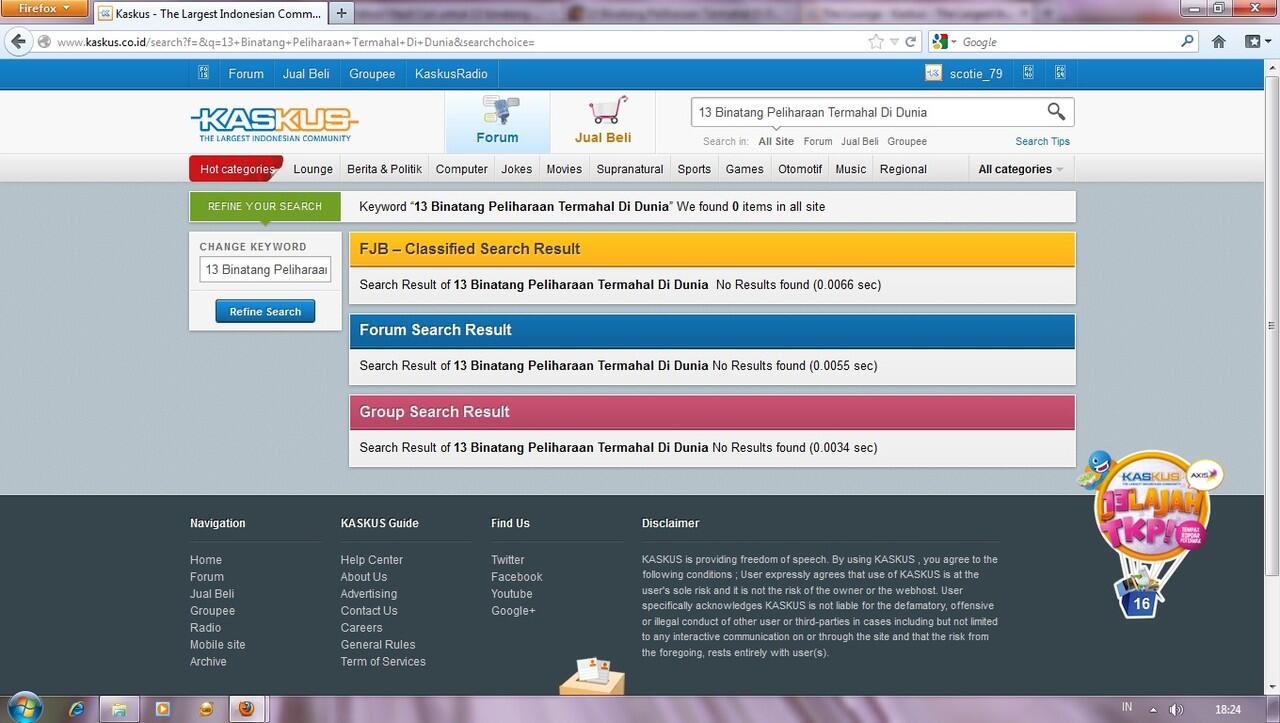
Task: Open the Twitter link under Find Us
Action: [x=507, y=560]
